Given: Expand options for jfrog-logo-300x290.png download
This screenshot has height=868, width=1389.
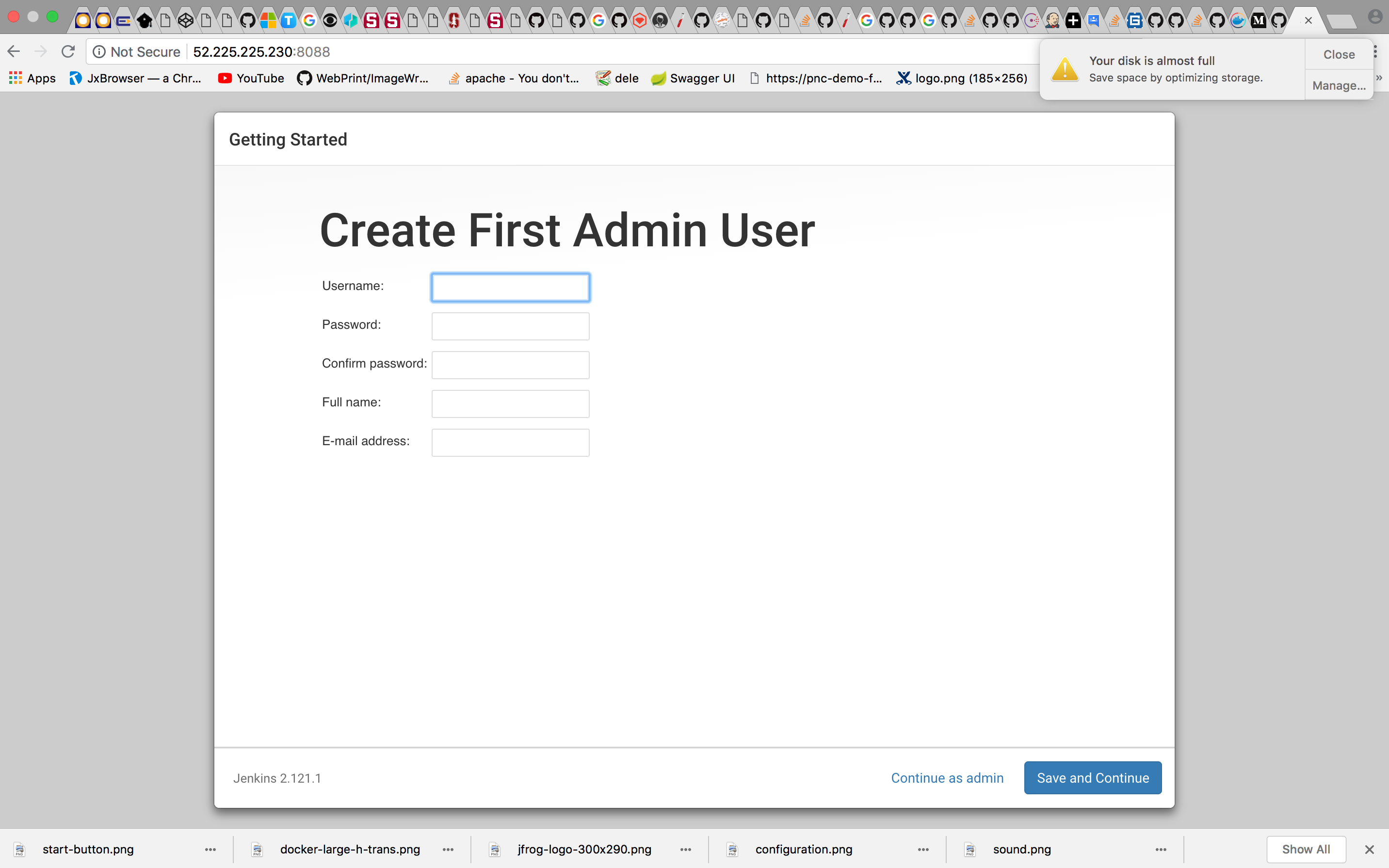Looking at the screenshot, I should point(686,849).
